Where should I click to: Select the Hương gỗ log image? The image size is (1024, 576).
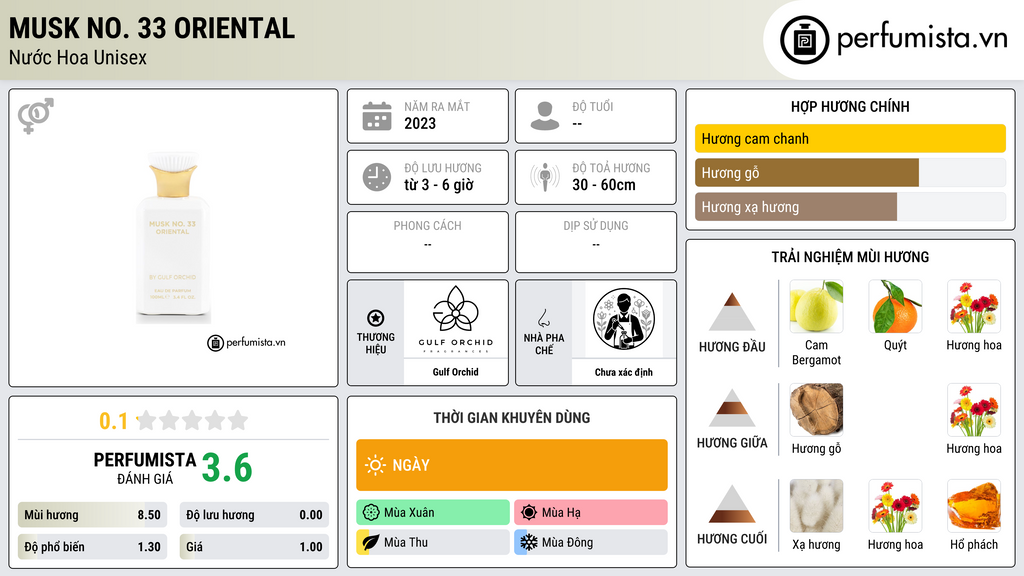click(816, 409)
